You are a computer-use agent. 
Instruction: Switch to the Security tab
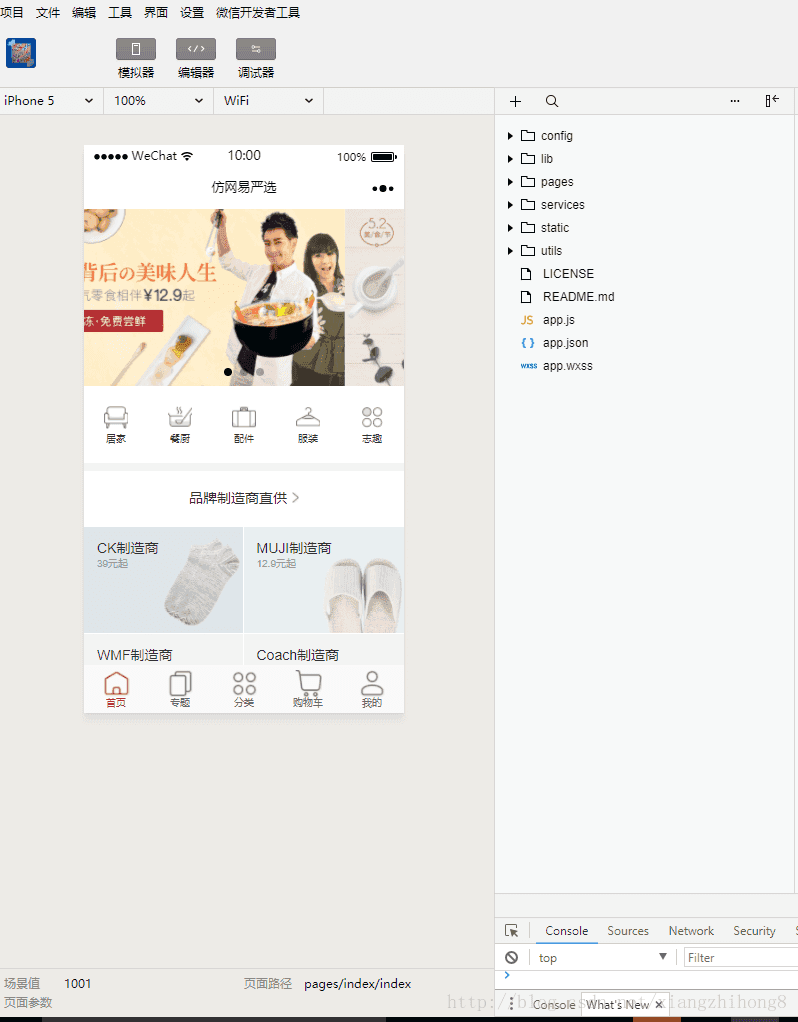[754, 931]
